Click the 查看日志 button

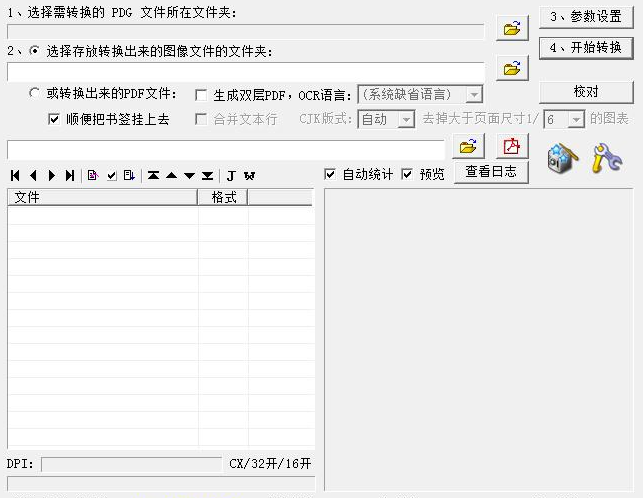[x=491, y=172]
